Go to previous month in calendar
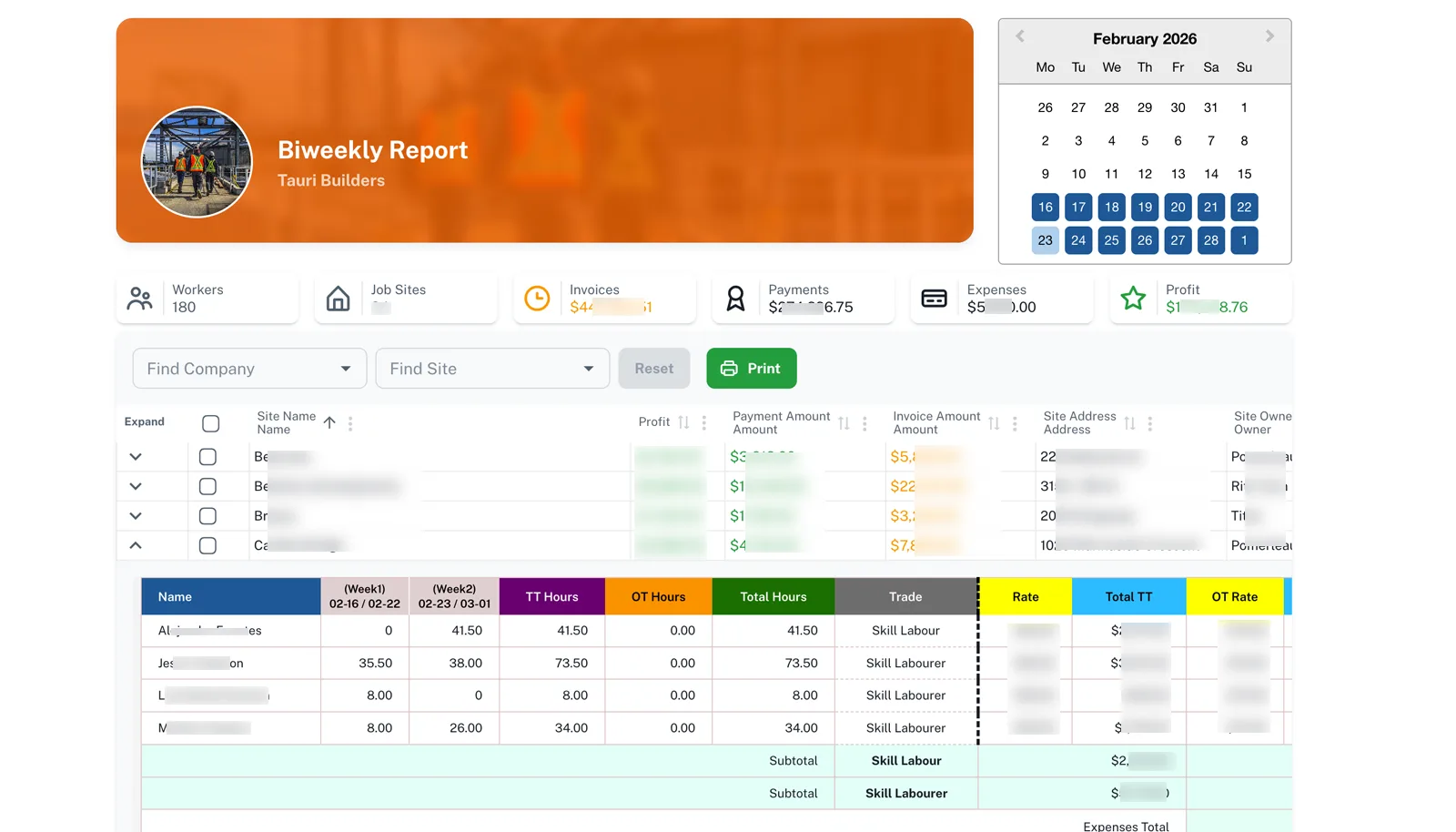Image resolution: width=1456 pixels, height=832 pixels. tap(1020, 36)
